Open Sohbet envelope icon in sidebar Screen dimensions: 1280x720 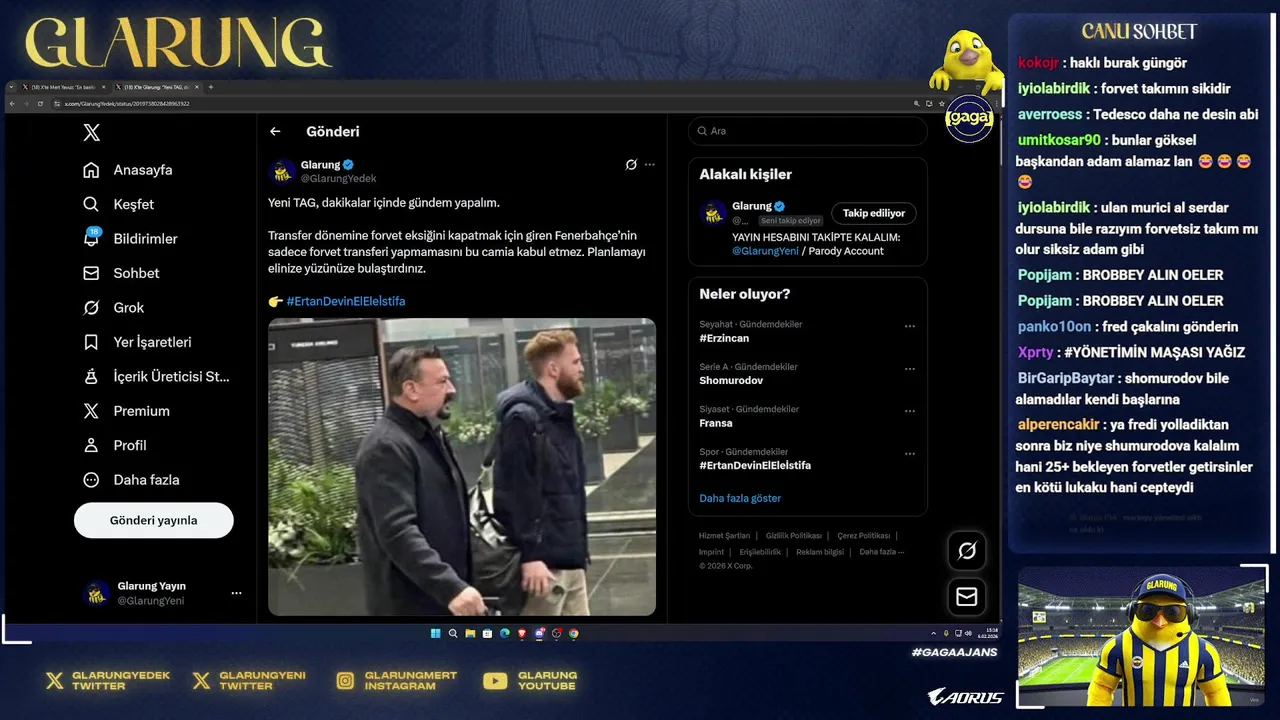tap(91, 273)
